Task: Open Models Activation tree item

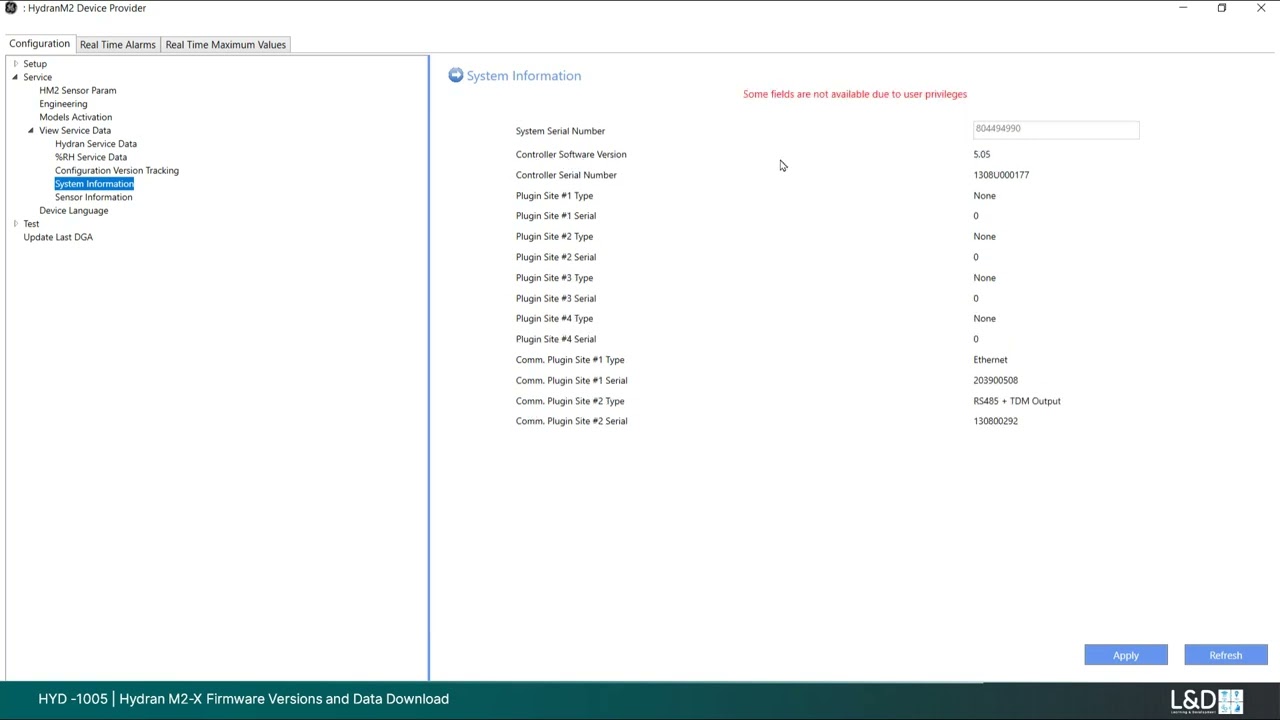Action: (x=76, y=117)
